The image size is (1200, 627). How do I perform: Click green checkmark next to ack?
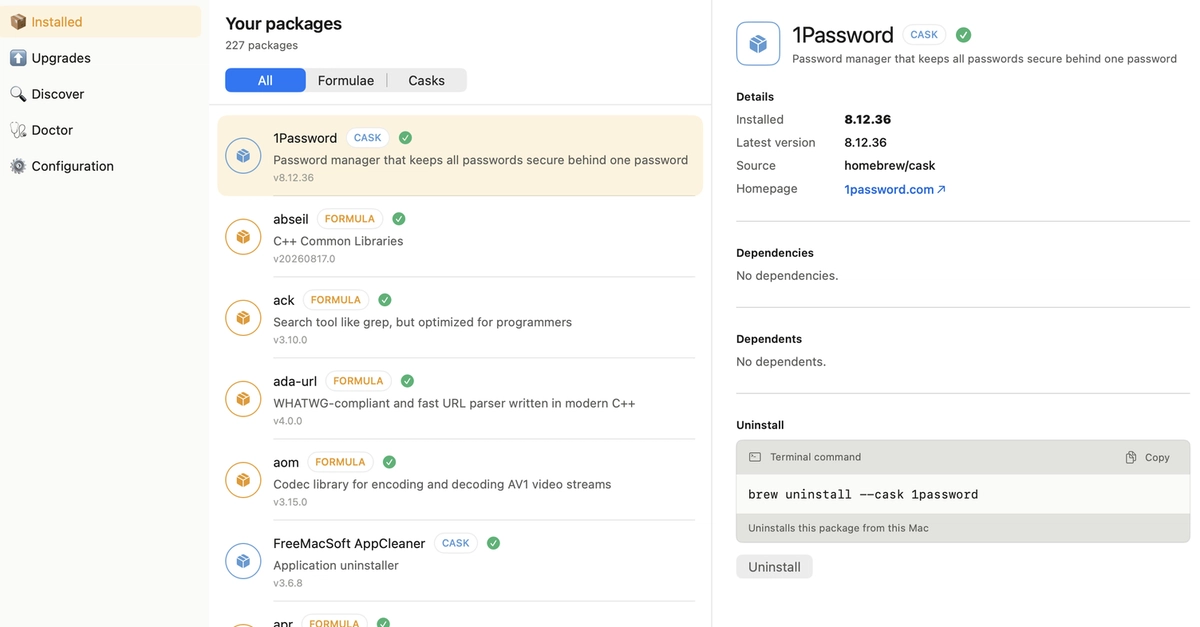click(385, 300)
